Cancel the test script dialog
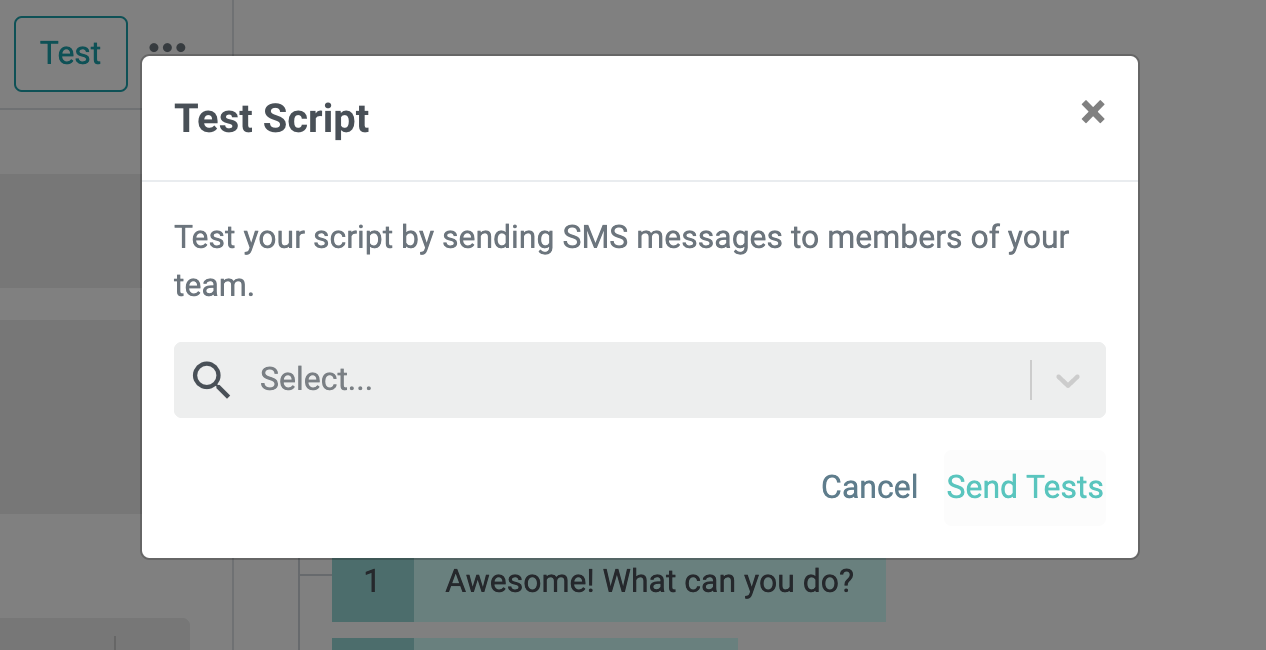Viewport: 1266px width, 650px height. pos(869,487)
